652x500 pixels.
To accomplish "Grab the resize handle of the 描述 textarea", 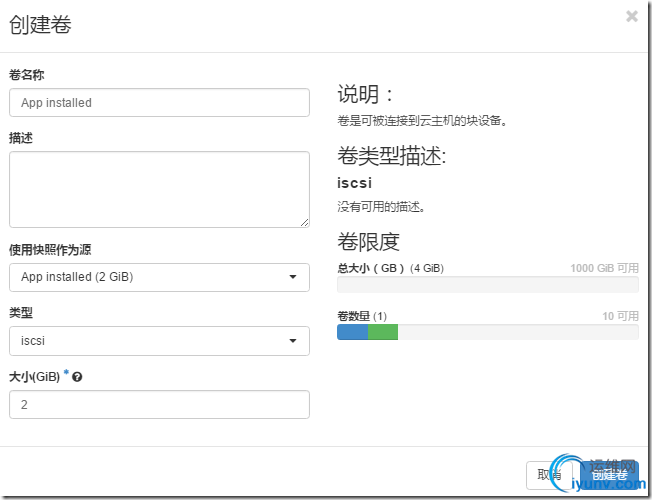I will [x=303, y=221].
